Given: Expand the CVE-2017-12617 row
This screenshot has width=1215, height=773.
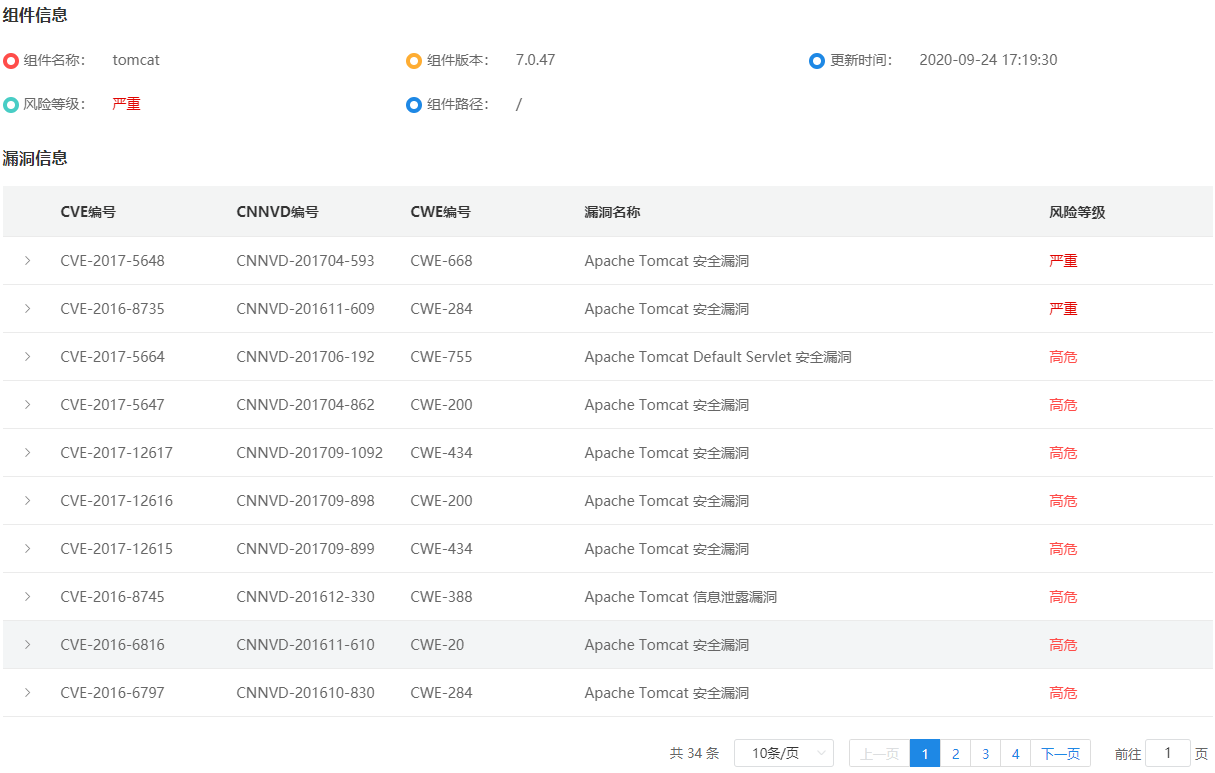Looking at the screenshot, I should [x=27, y=453].
